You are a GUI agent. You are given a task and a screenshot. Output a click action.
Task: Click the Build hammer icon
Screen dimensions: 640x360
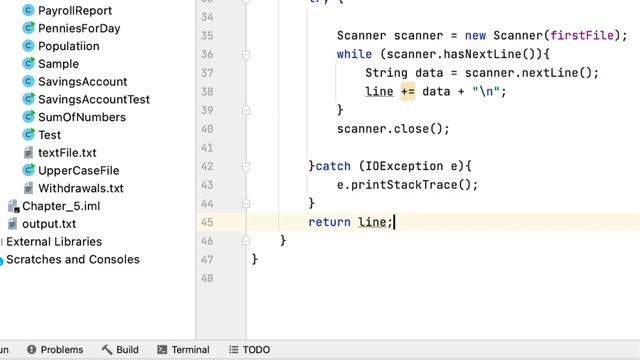(107, 349)
